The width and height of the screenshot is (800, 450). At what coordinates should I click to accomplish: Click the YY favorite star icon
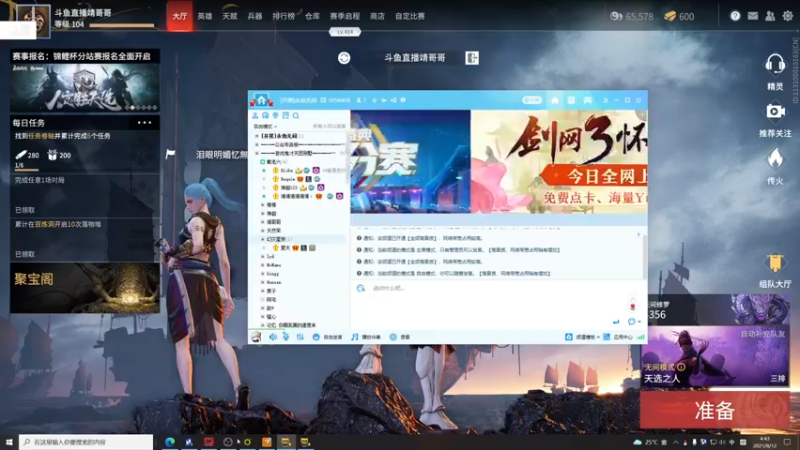click(x=374, y=100)
